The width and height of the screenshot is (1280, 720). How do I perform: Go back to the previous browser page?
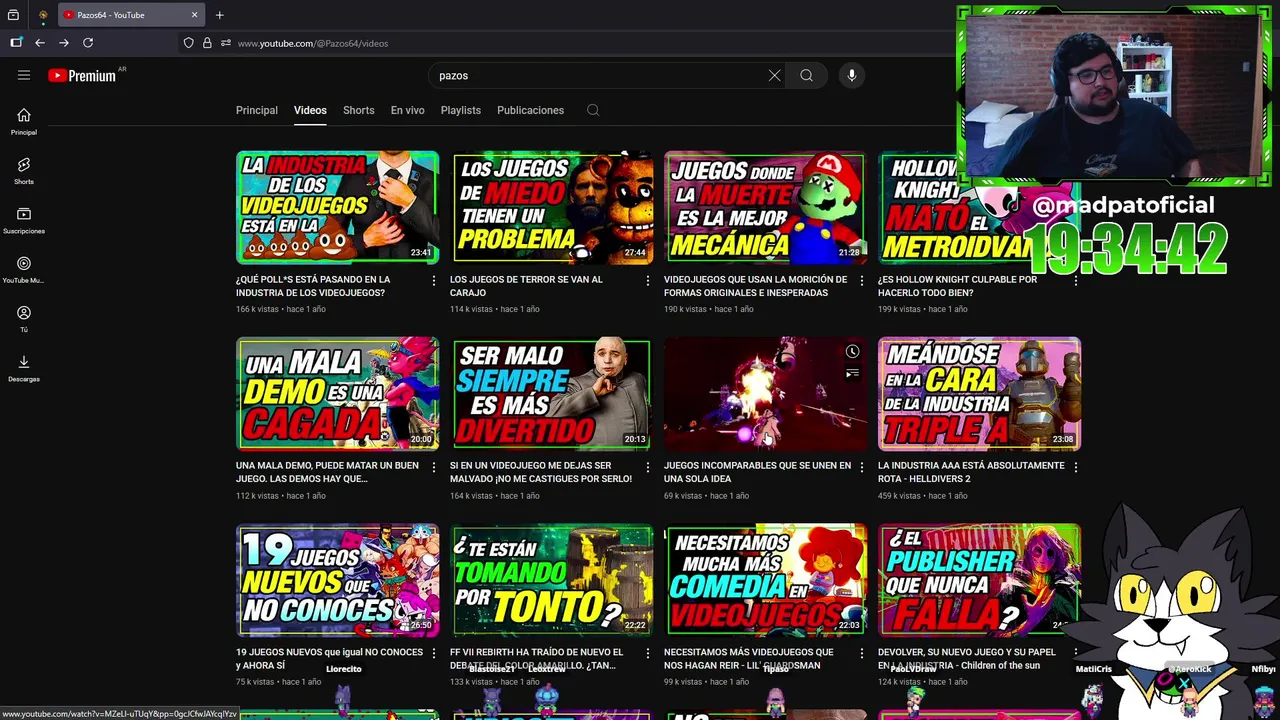coord(40,43)
